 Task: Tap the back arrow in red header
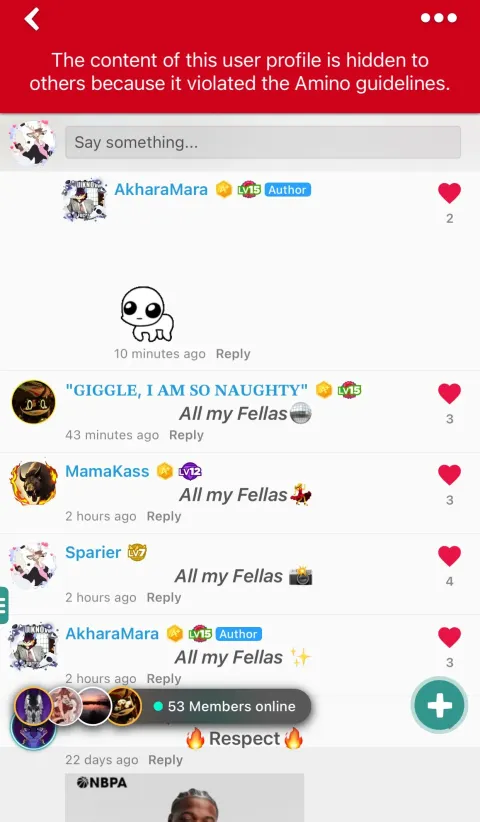click(x=32, y=19)
